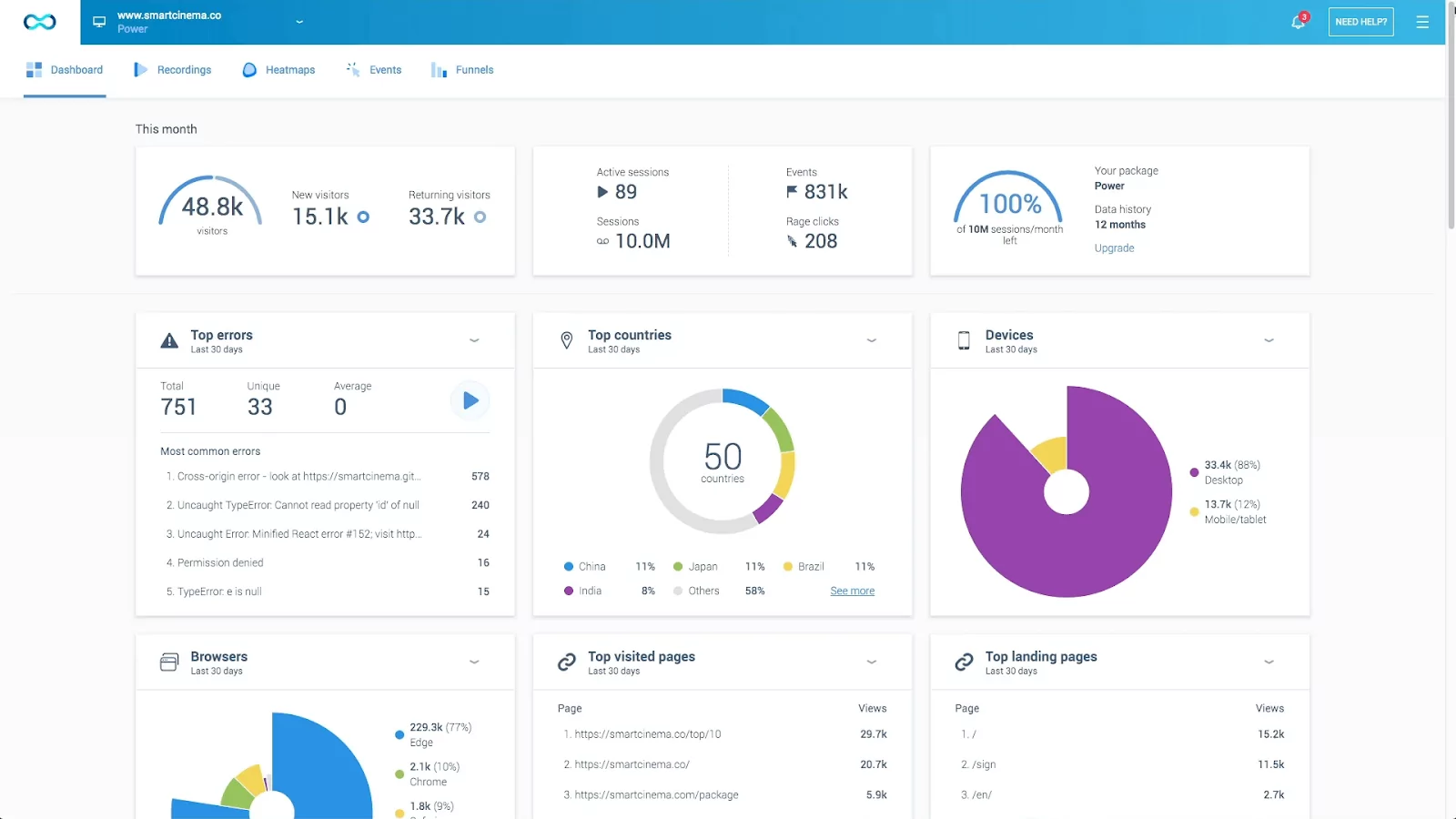Click the warning triangle on Top errors card
1456x819 pixels.
point(168,339)
